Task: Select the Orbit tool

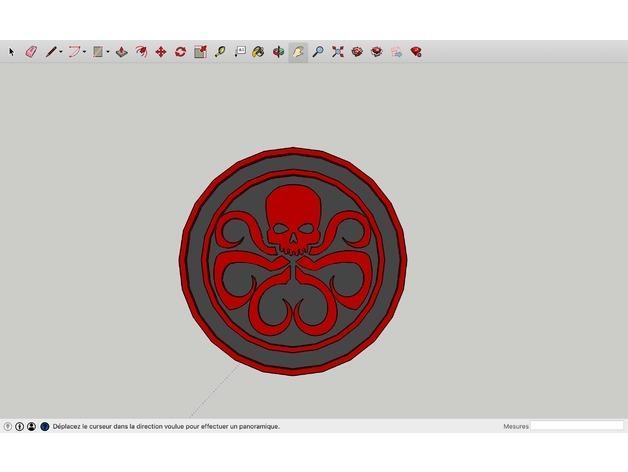Action: coord(278,52)
